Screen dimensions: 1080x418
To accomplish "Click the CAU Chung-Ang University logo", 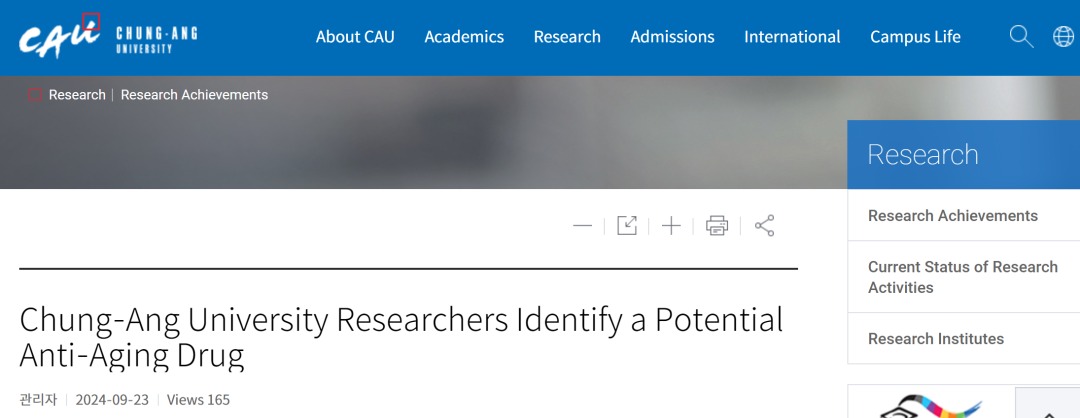I will [108, 38].
